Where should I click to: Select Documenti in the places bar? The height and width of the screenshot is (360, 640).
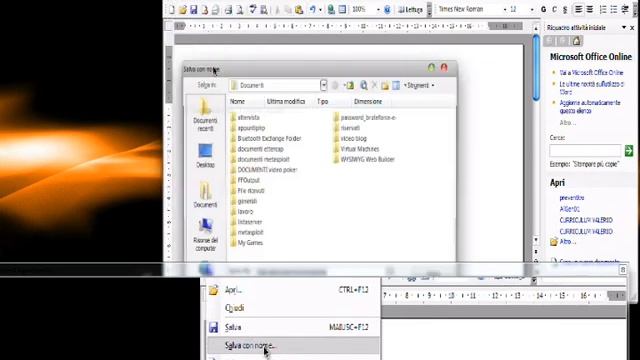click(x=205, y=195)
